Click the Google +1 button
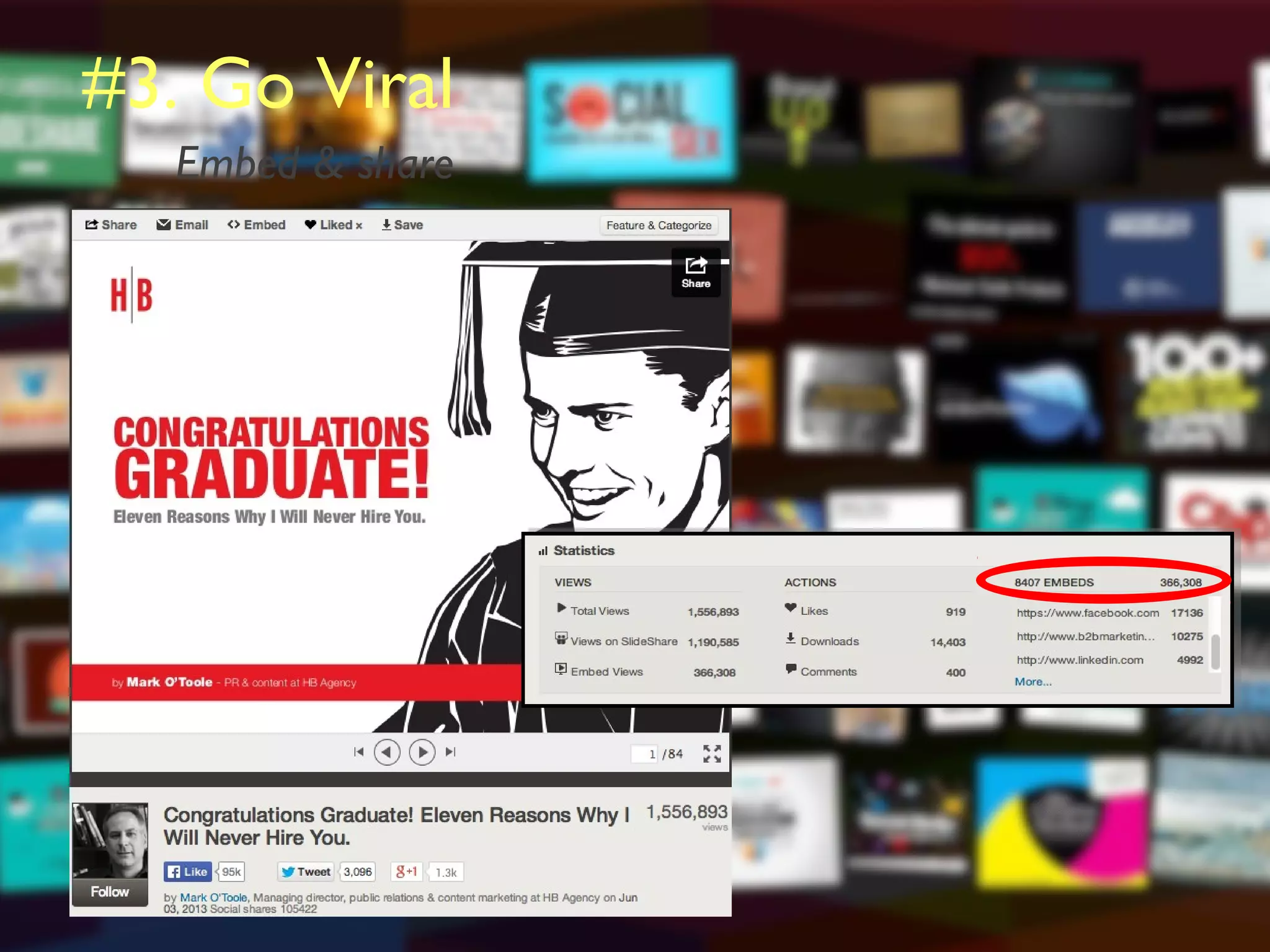Viewport: 1270px width, 952px height. [x=407, y=872]
